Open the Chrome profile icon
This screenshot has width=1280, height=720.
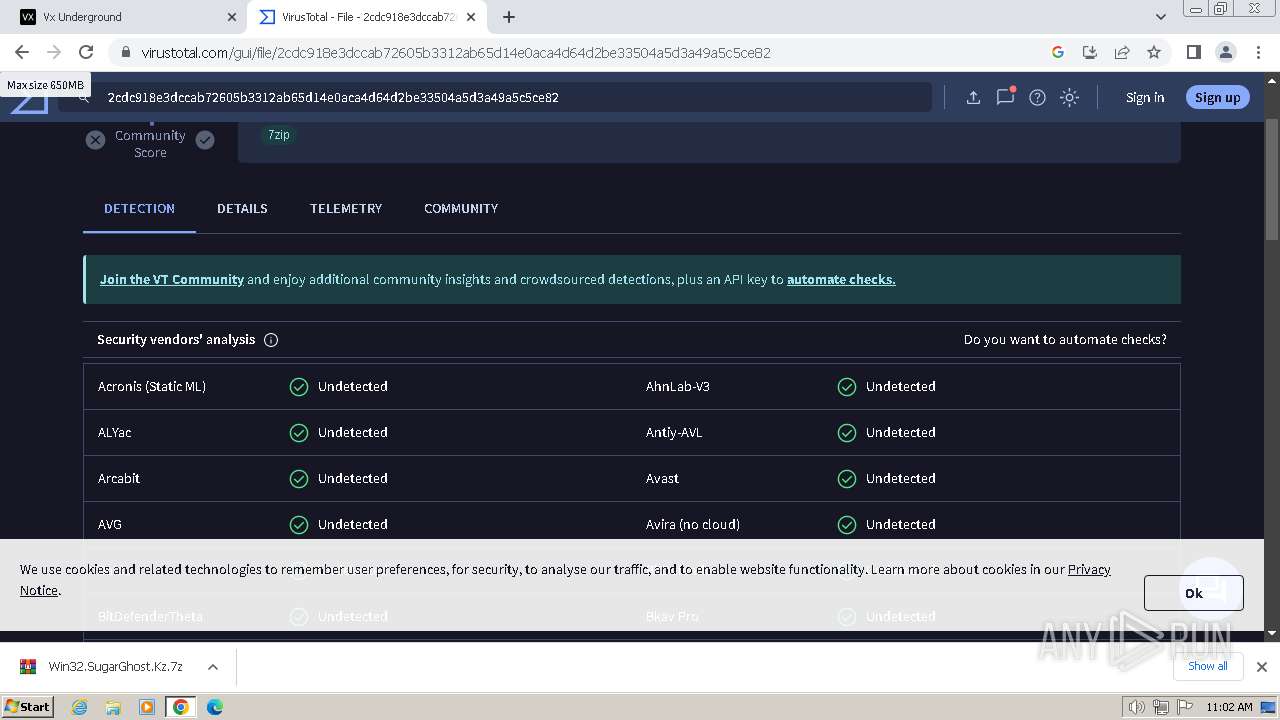point(1225,52)
